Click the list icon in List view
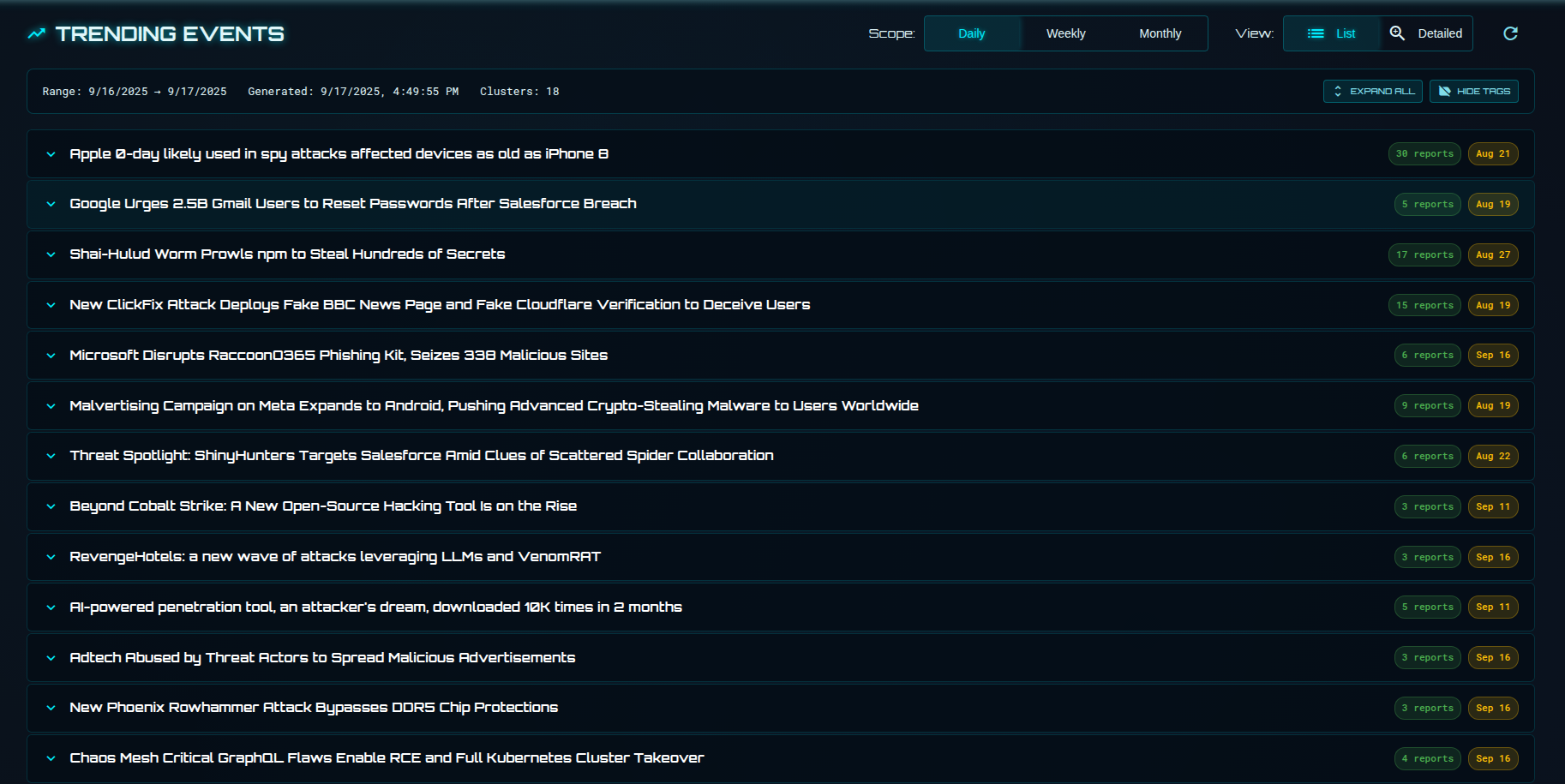Screen dimensions: 1565x784 coord(1315,33)
